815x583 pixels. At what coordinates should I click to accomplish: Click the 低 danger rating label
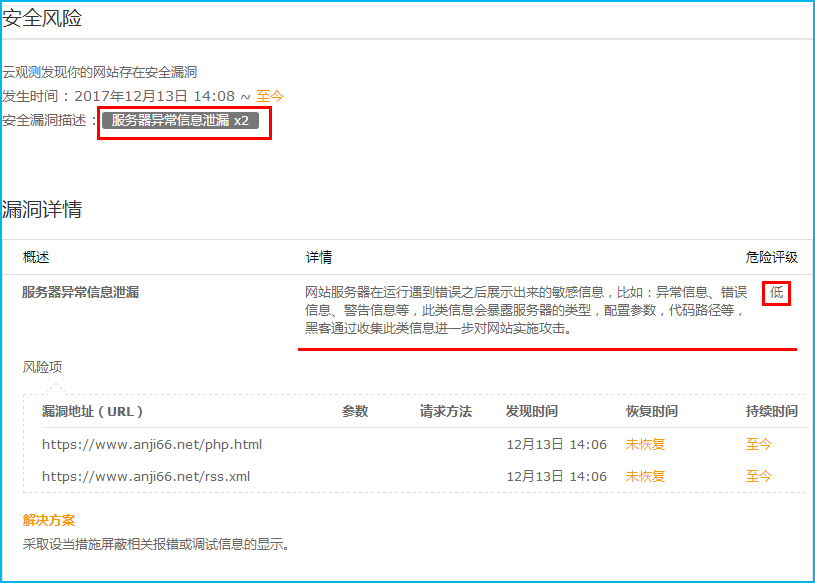(776, 292)
